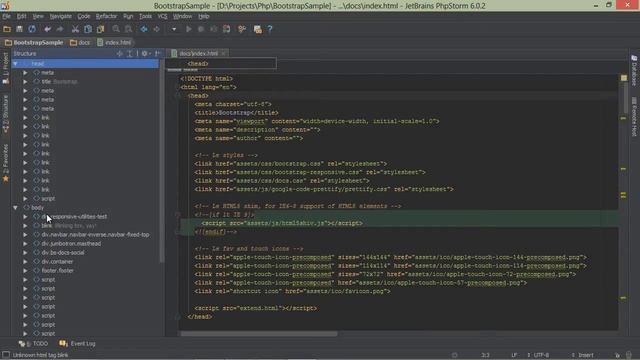Click the Replace icon in toolbar

[x=129, y=29]
